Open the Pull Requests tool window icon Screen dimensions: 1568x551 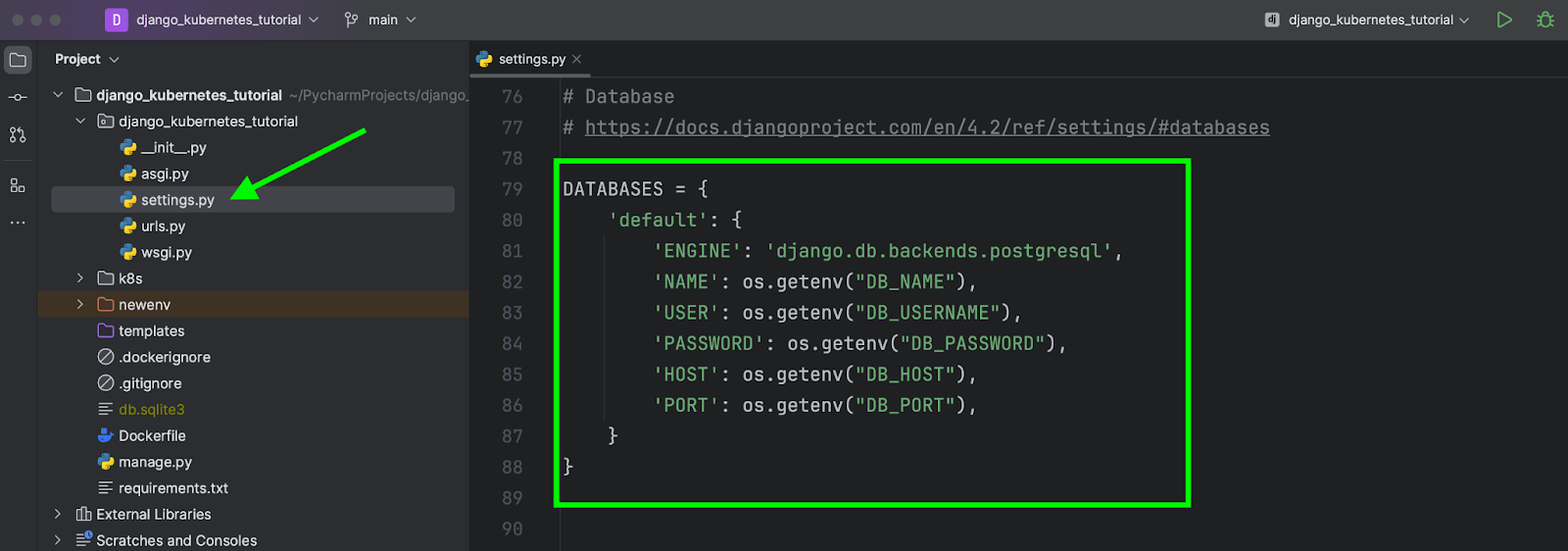click(x=18, y=135)
